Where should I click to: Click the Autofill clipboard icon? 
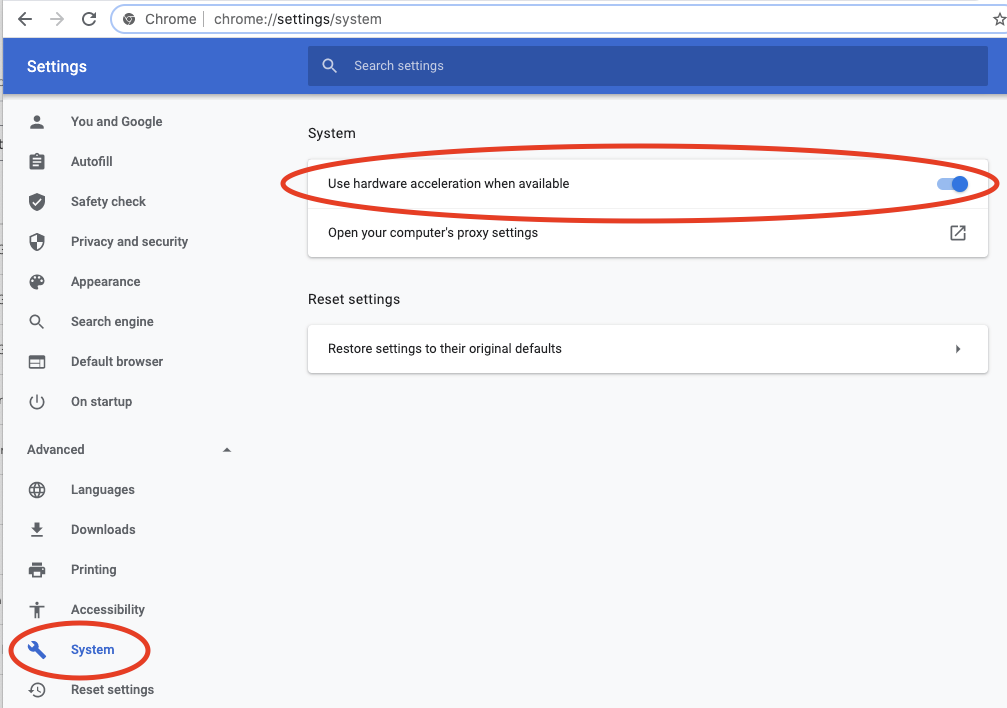(x=37, y=161)
